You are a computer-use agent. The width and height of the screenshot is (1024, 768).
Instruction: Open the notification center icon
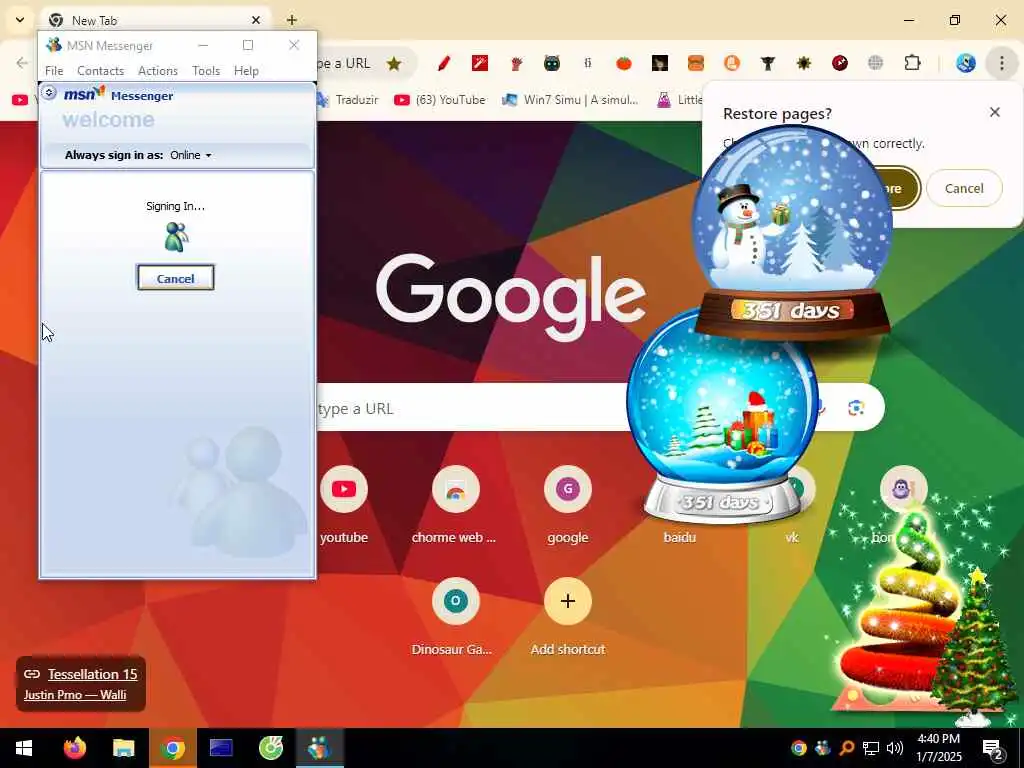tap(993, 748)
